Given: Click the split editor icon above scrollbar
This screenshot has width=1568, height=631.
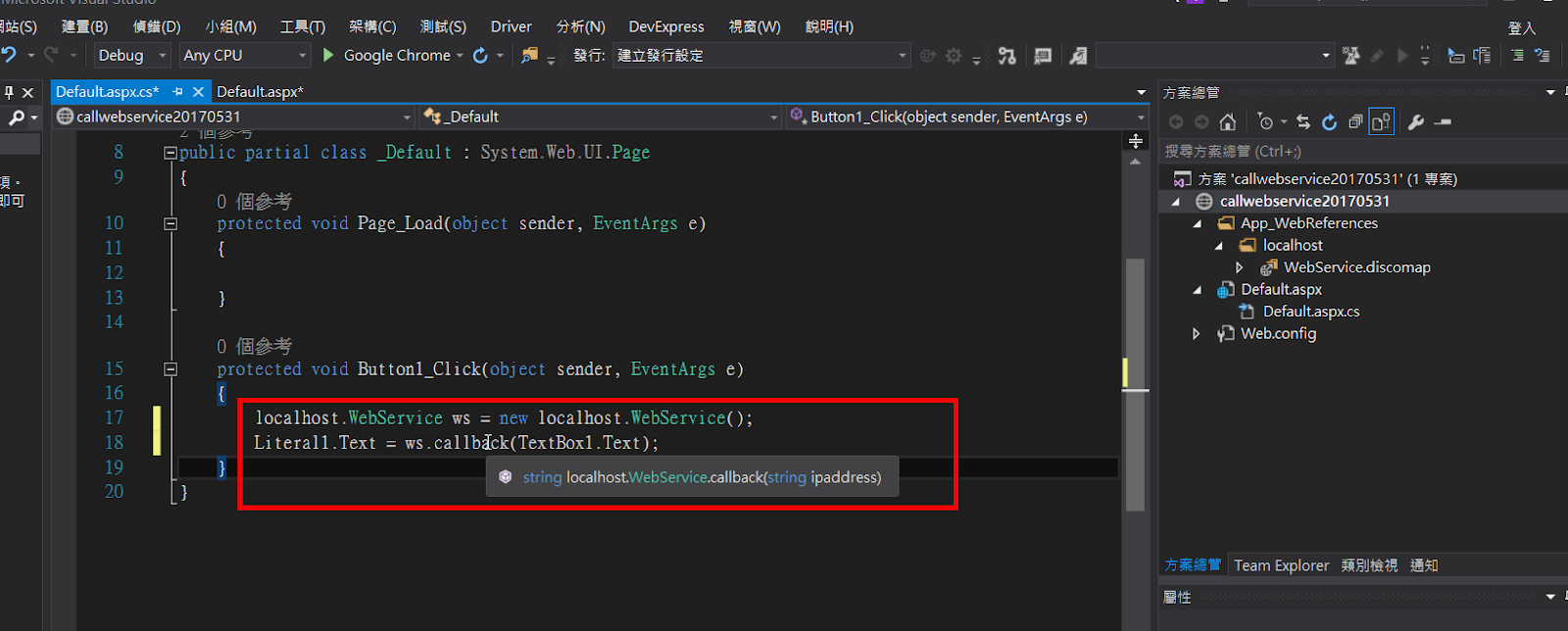Looking at the screenshot, I should click(1136, 141).
